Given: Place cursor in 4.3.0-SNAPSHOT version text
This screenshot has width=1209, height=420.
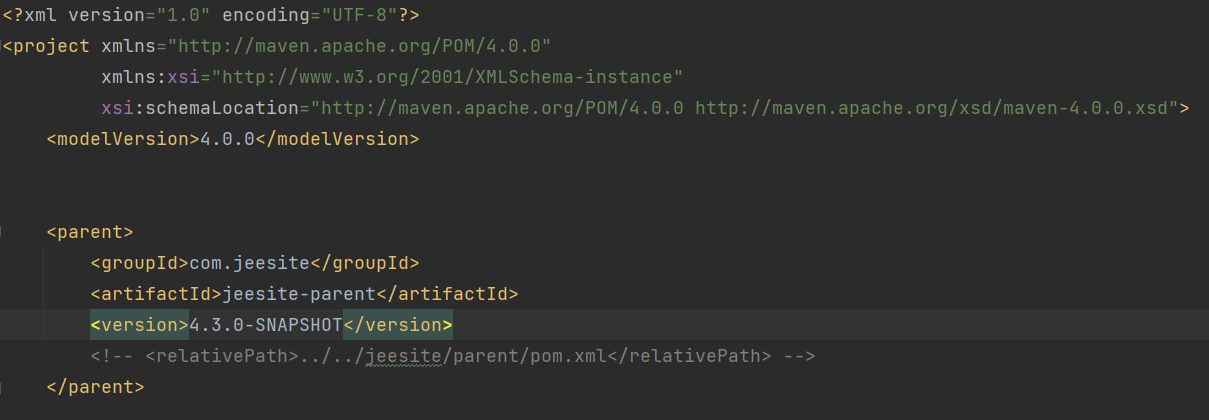Looking at the screenshot, I should [x=266, y=325].
